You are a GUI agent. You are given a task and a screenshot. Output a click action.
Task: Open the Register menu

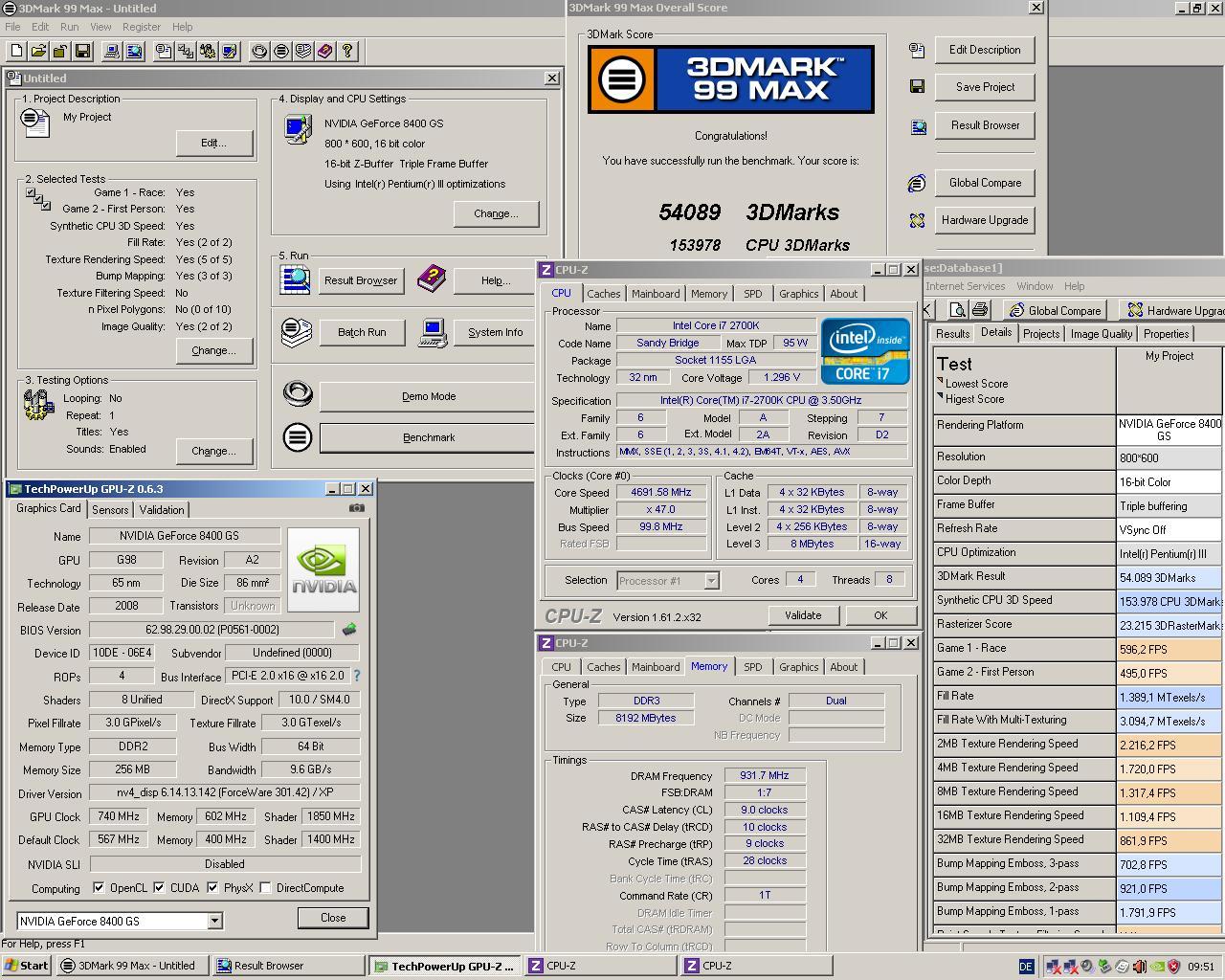[x=142, y=27]
